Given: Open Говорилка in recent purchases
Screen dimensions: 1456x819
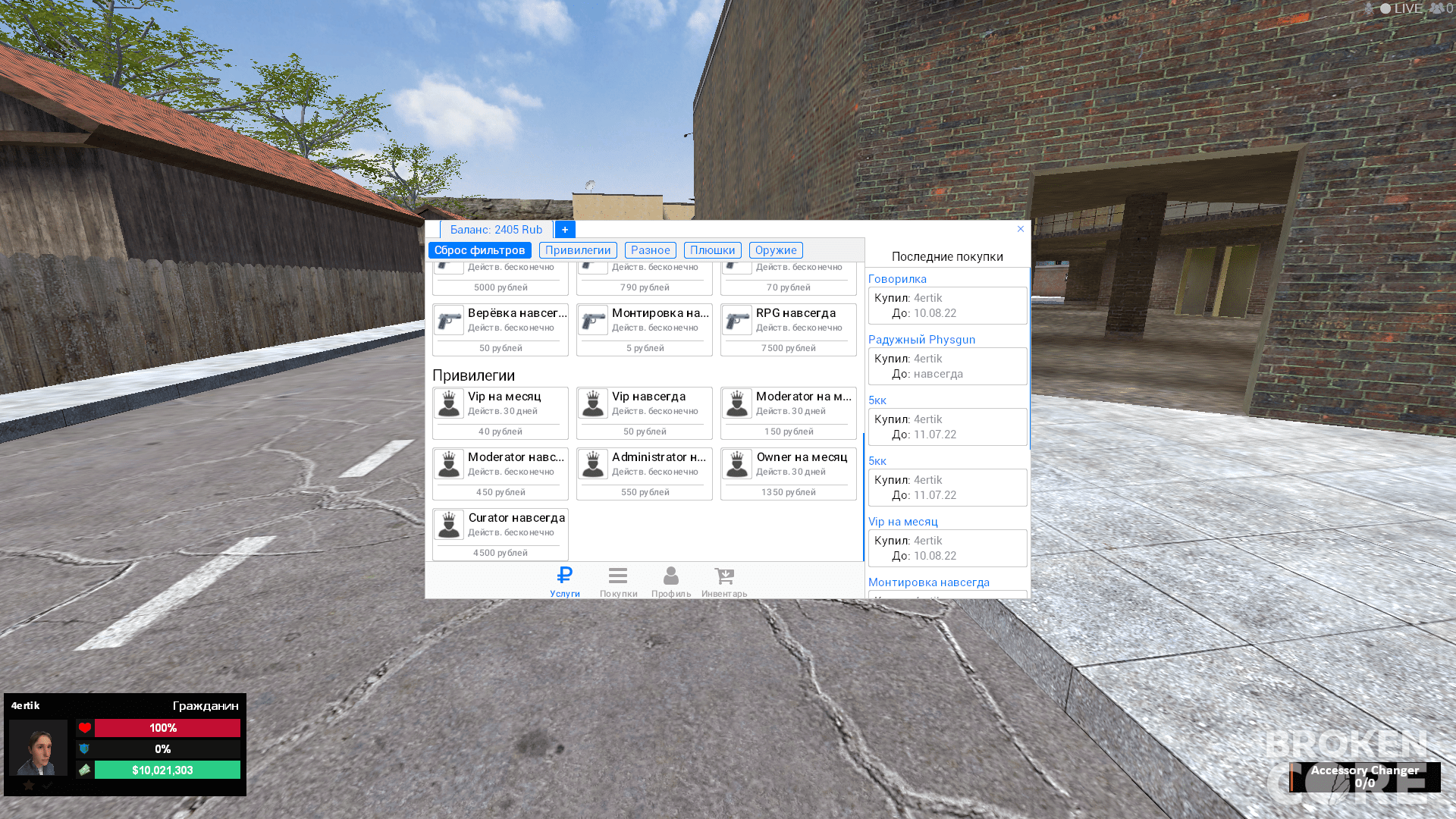Looking at the screenshot, I should point(897,279).
